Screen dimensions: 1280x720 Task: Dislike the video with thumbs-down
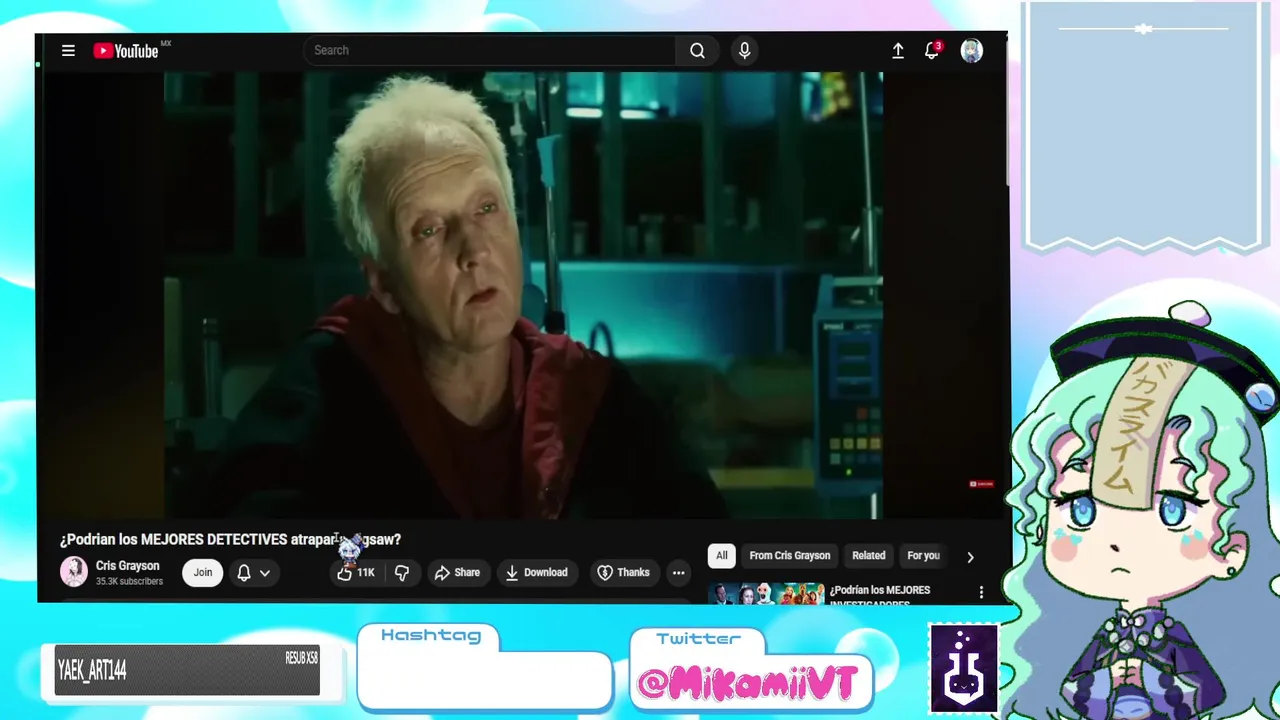402,573
